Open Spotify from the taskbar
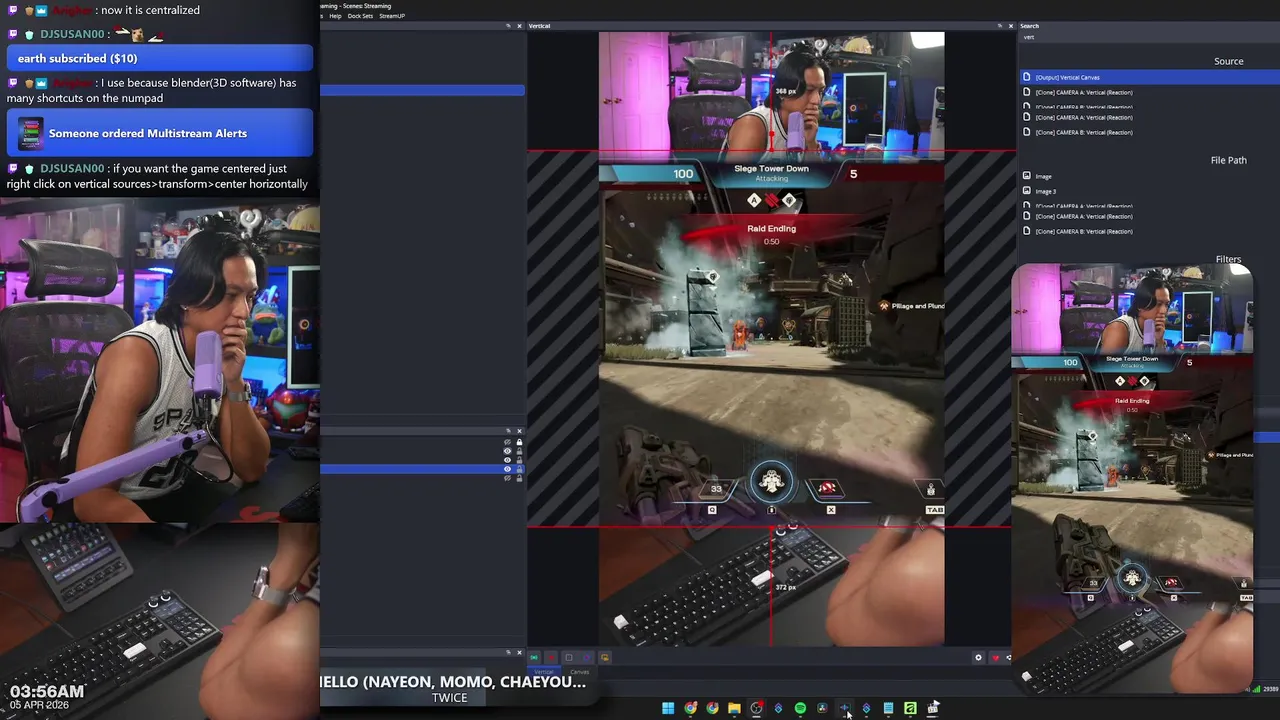Screen dimensions: 1280x720 pyautogui.click(x=800, y=708)
